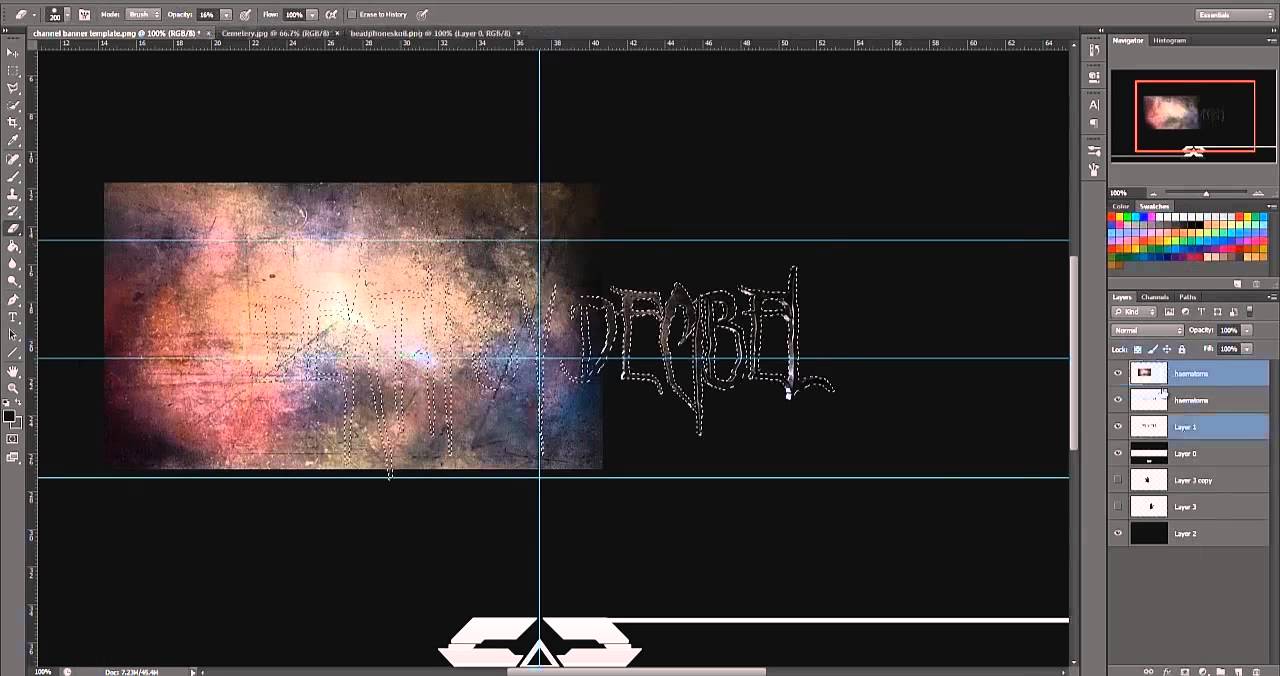1280x676 pixels.
Task: Switch to beadphoneskull.png document tab
Action: coord(428,33)
